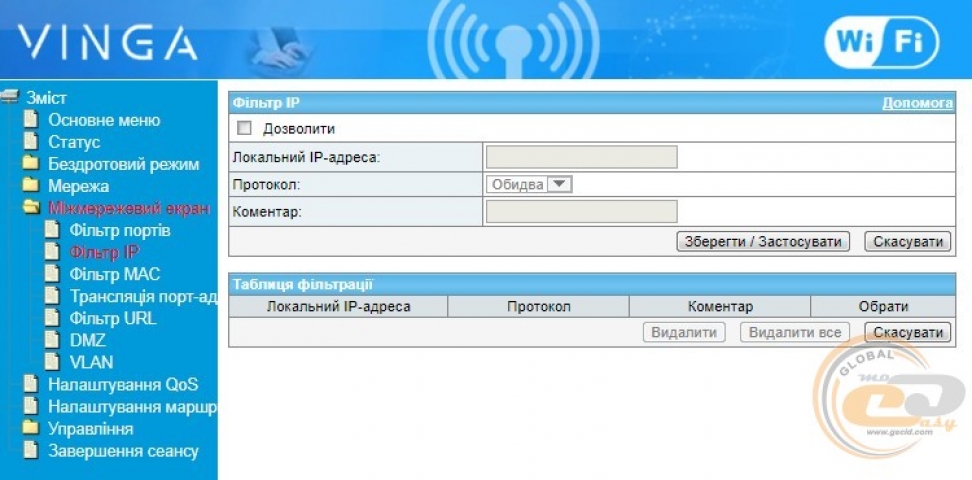
Task: Click the VINGA logo
Action: click(x=107, y=43)
